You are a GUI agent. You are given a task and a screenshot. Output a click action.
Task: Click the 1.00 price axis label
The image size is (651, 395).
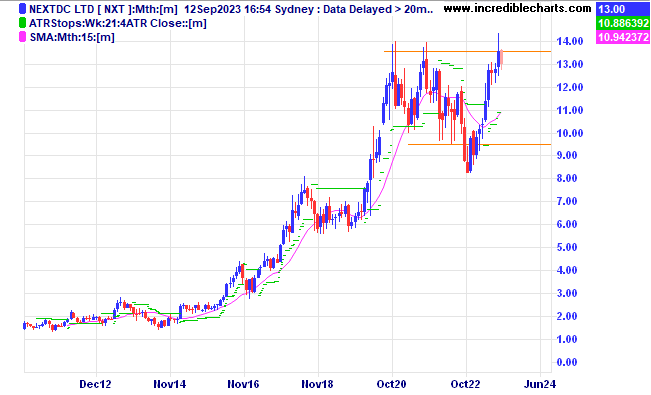pos(566,339)
